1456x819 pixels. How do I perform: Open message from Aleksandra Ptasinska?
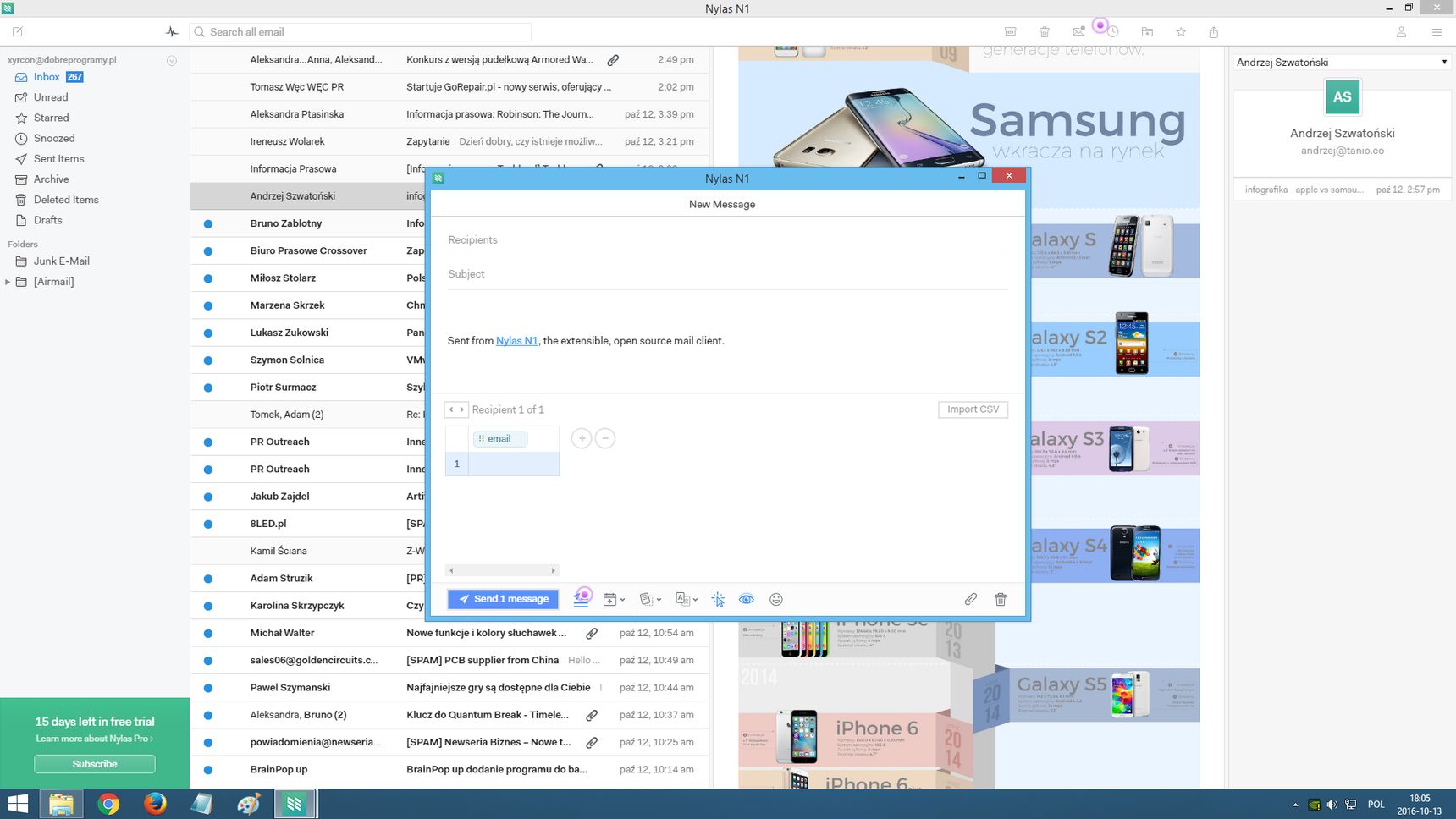click(x=449, y=114)
